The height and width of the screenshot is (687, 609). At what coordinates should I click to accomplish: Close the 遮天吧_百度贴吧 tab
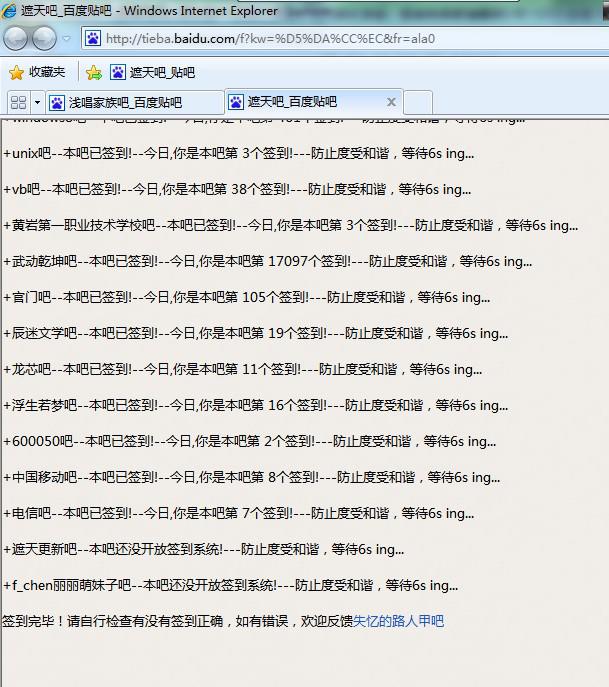tap(391, 102)
